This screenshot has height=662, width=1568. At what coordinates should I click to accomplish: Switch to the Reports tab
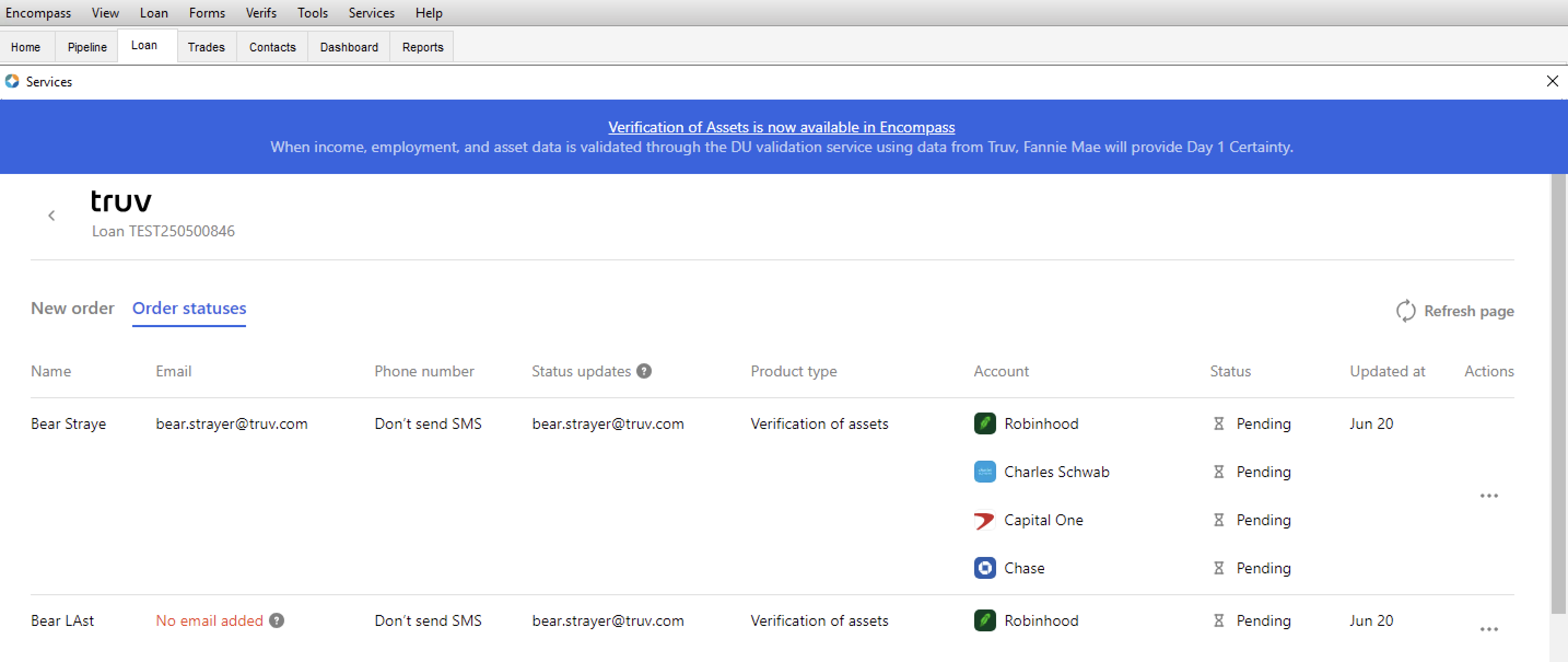coord(423,47)
